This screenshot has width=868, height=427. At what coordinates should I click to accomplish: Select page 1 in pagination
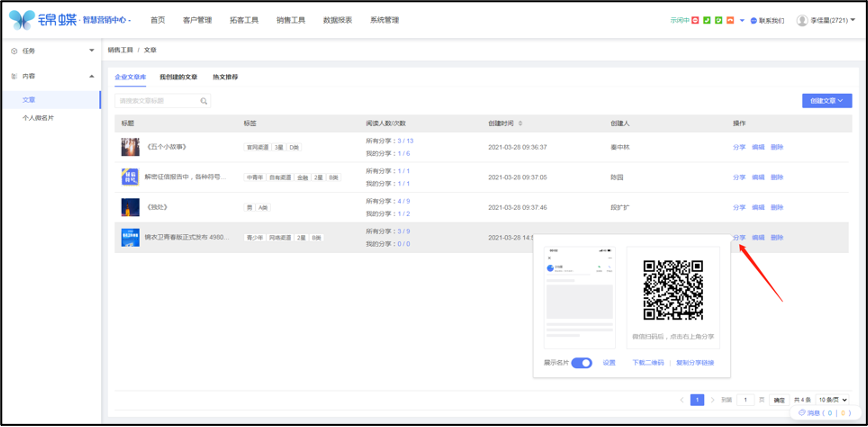(697, 400)
